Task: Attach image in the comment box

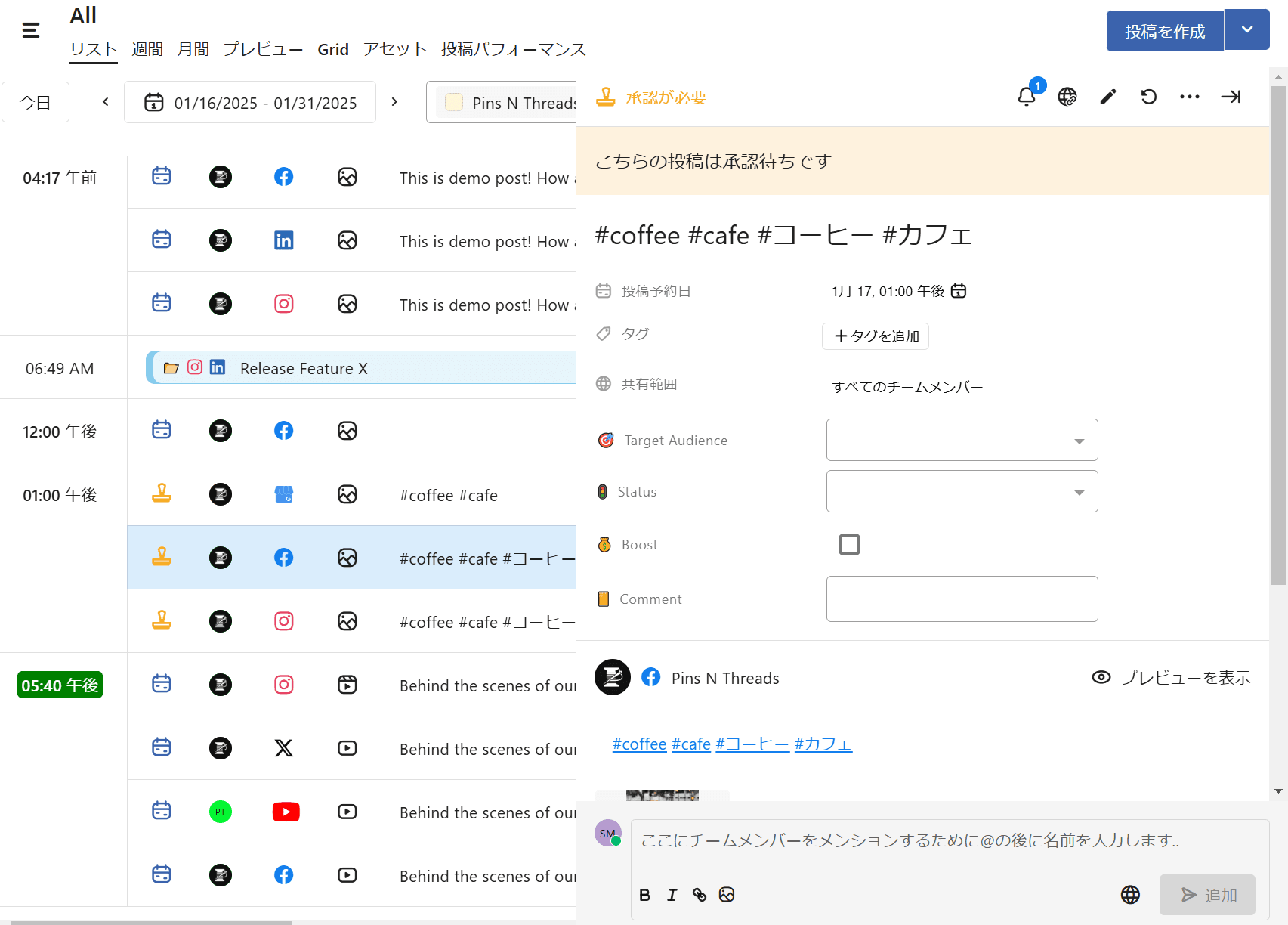Action: [727, 895]
